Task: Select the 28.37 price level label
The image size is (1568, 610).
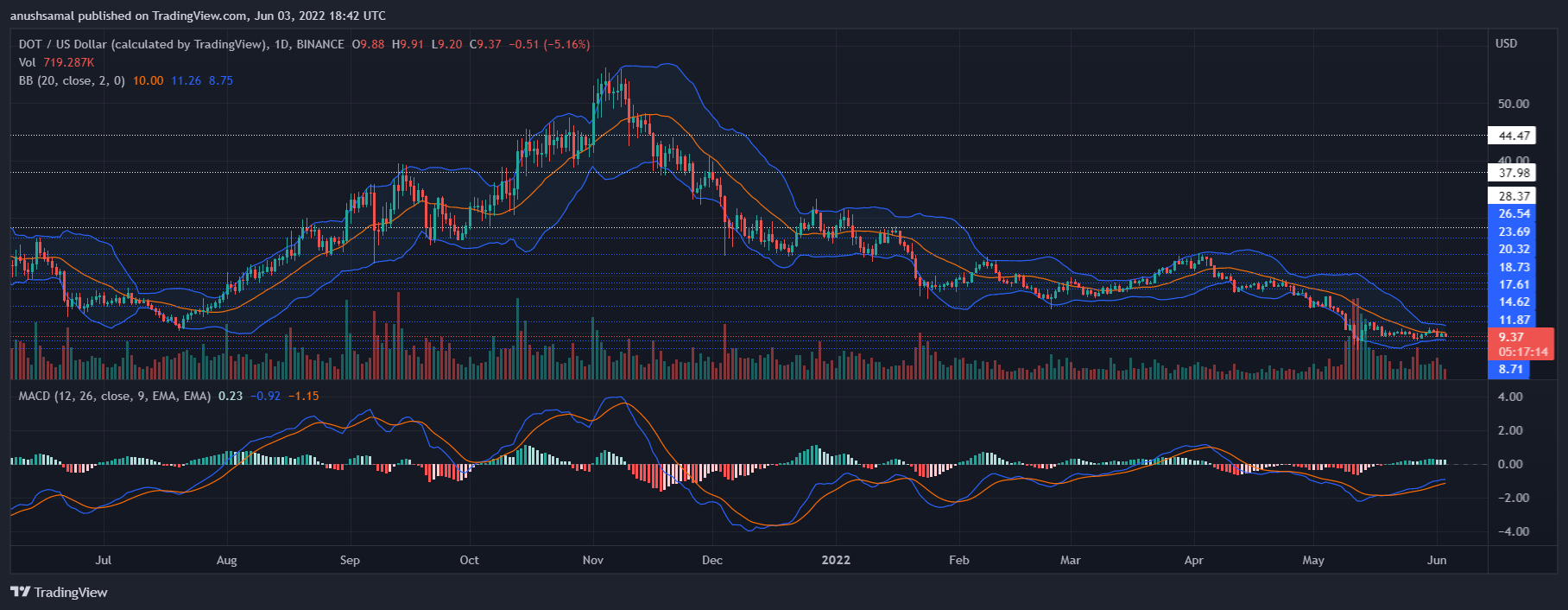Action: coord(1514,196)
